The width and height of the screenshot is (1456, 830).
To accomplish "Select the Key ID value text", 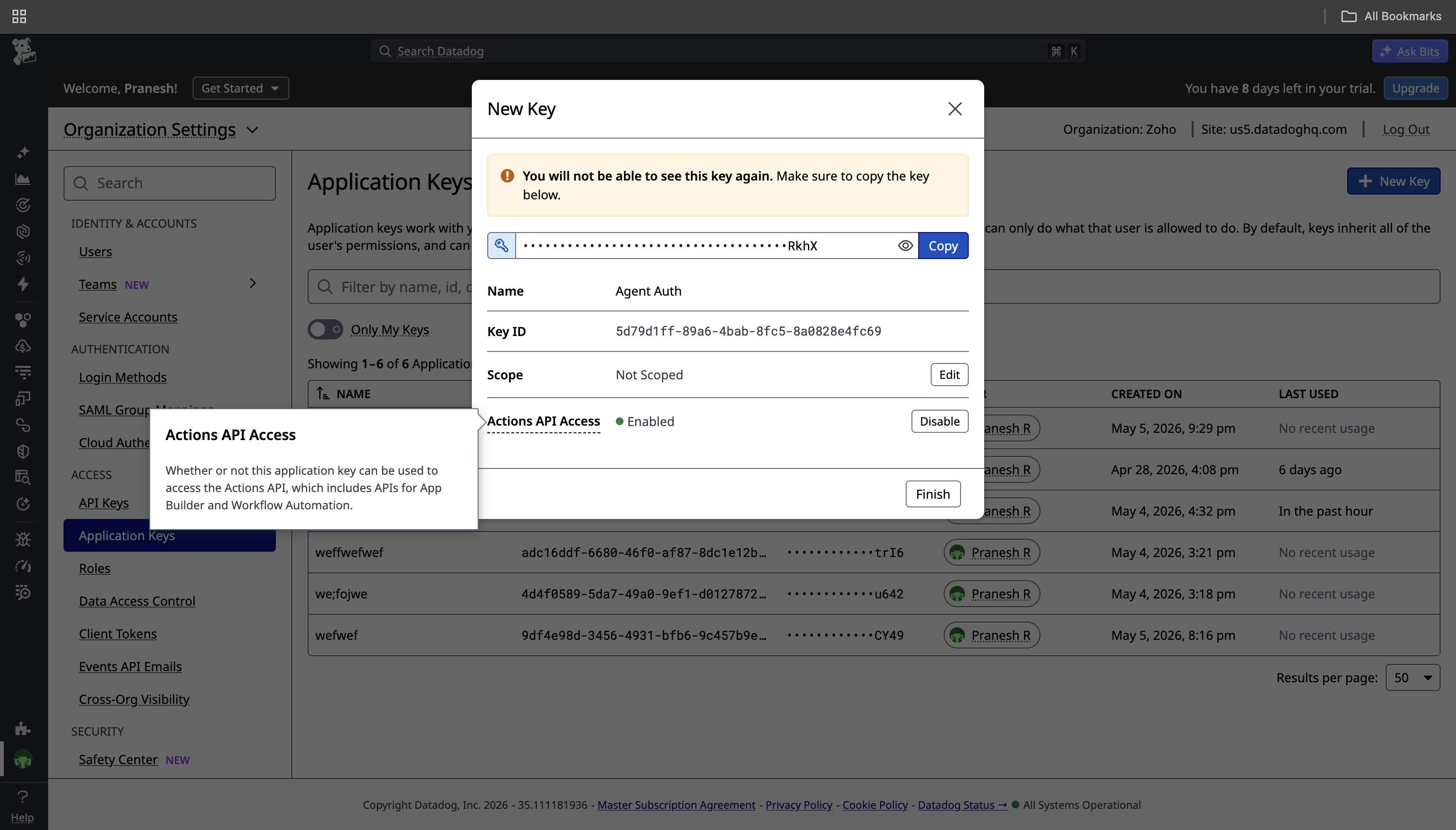I will [748, 331].
